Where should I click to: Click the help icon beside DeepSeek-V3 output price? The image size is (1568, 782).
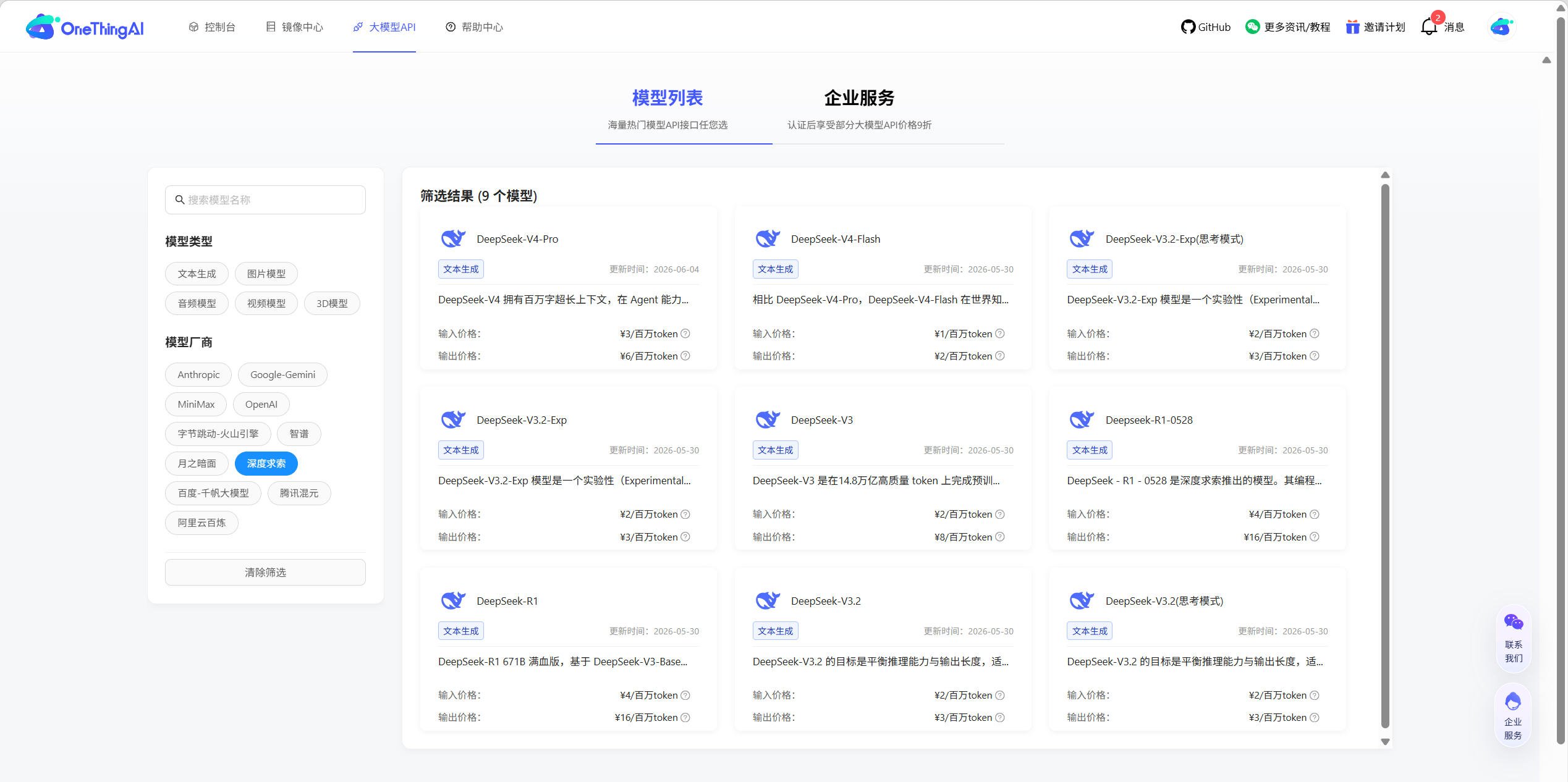point(1000,537)
